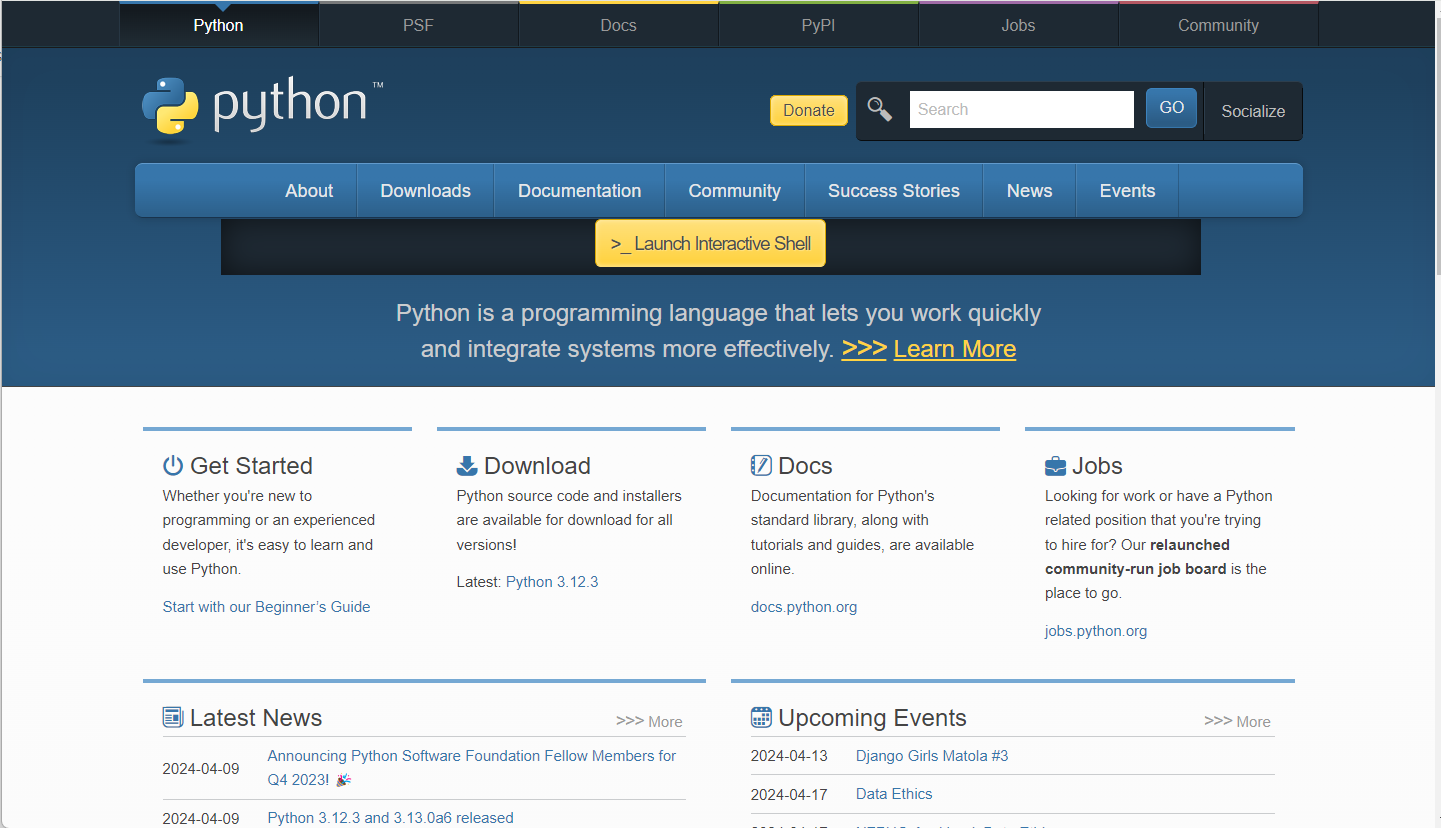1441x828 pixels.
Task: Open the Django Girls Matola #3 event
Action: point(931,755)
